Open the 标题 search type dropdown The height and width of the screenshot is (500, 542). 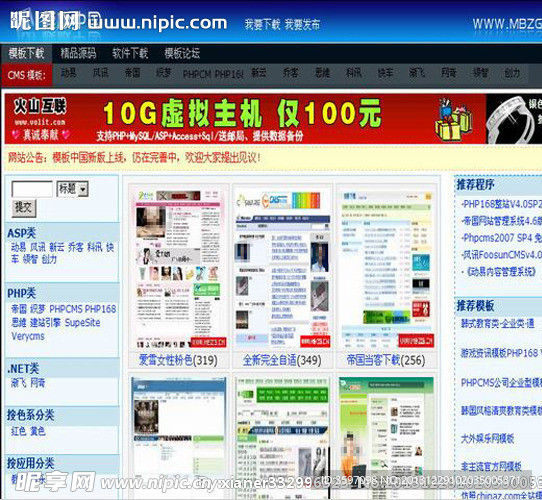coord(73,189)
